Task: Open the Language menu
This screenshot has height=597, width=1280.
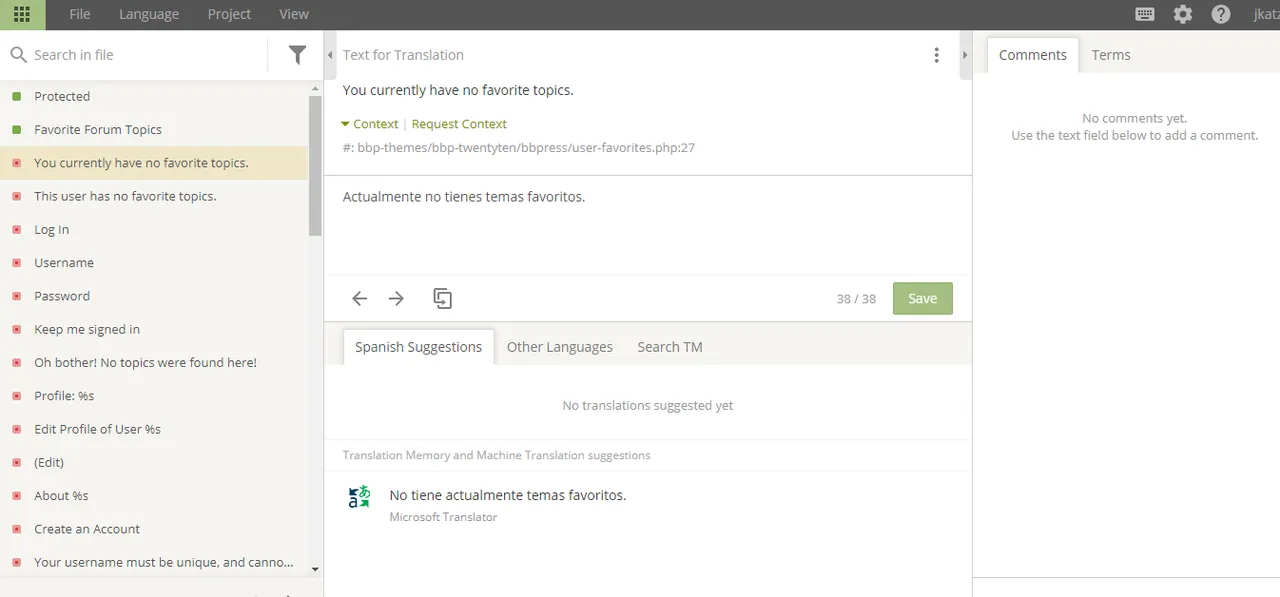Action: point(149,14)
